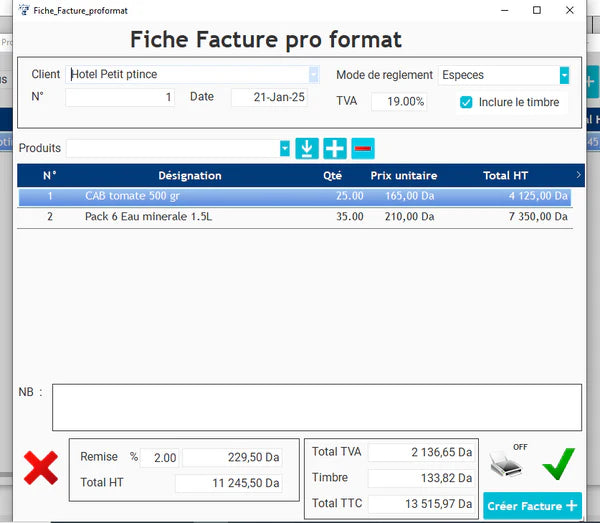Click the Total HT field 11 245,50 Da

[229, 483]
